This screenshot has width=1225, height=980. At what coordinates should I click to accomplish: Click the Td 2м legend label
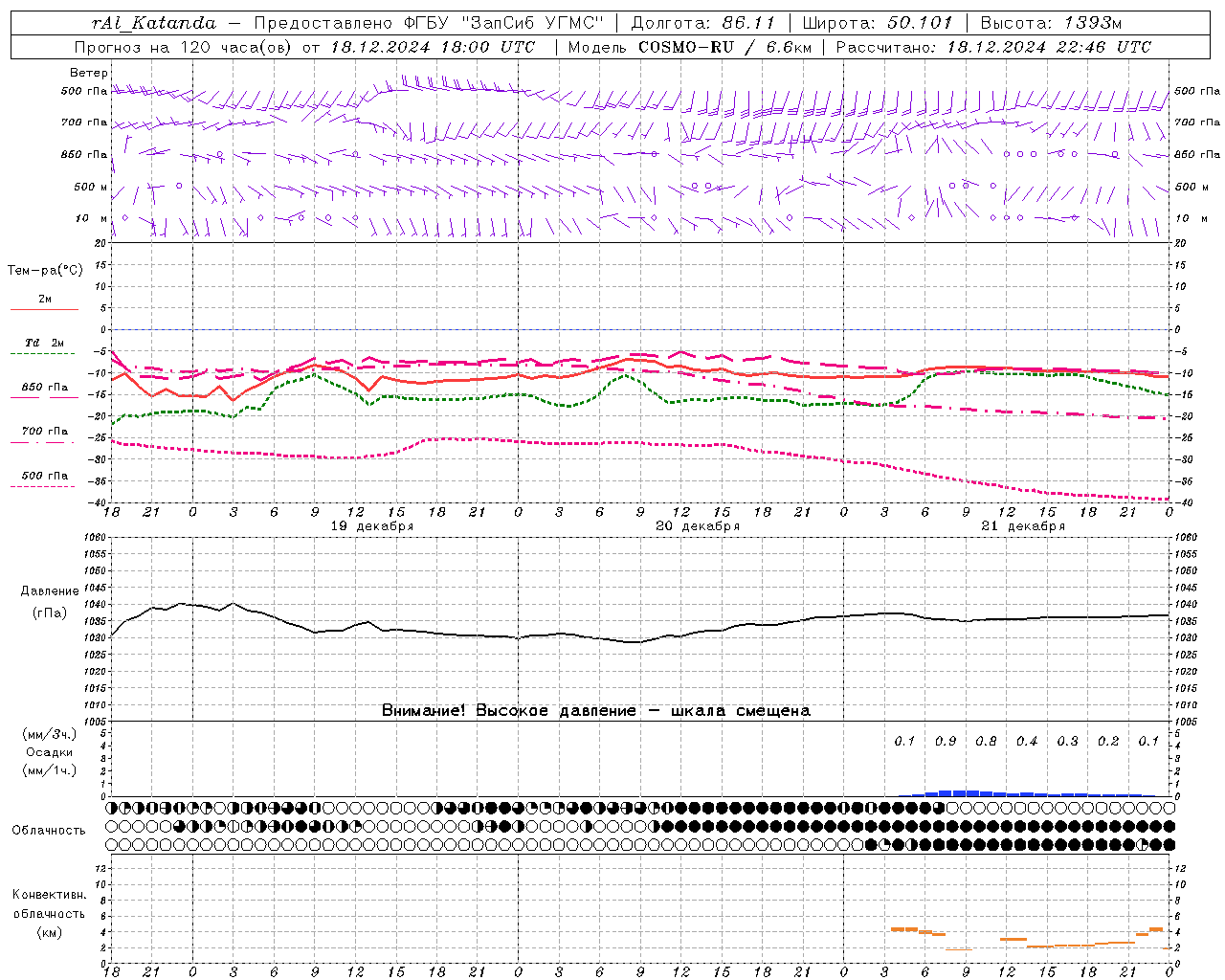pyautogui.click(x=44, y=343)
